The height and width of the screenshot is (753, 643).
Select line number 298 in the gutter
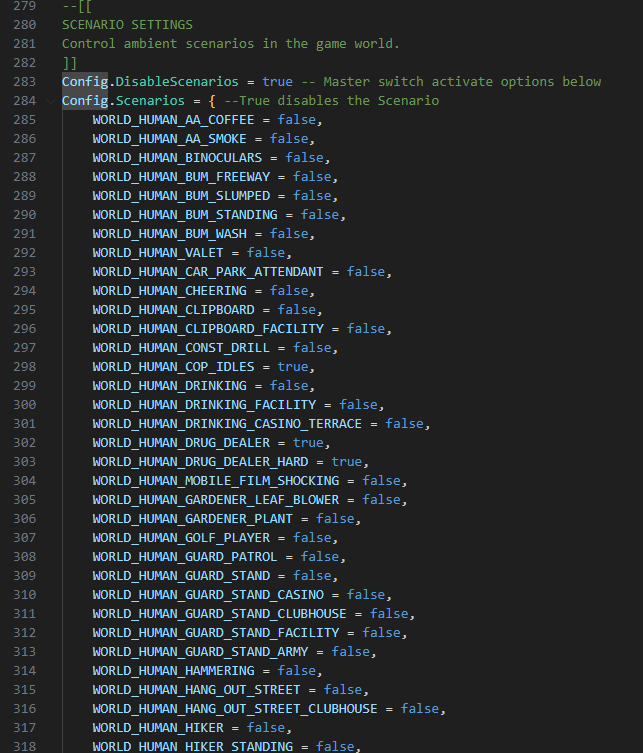[24, 367]
